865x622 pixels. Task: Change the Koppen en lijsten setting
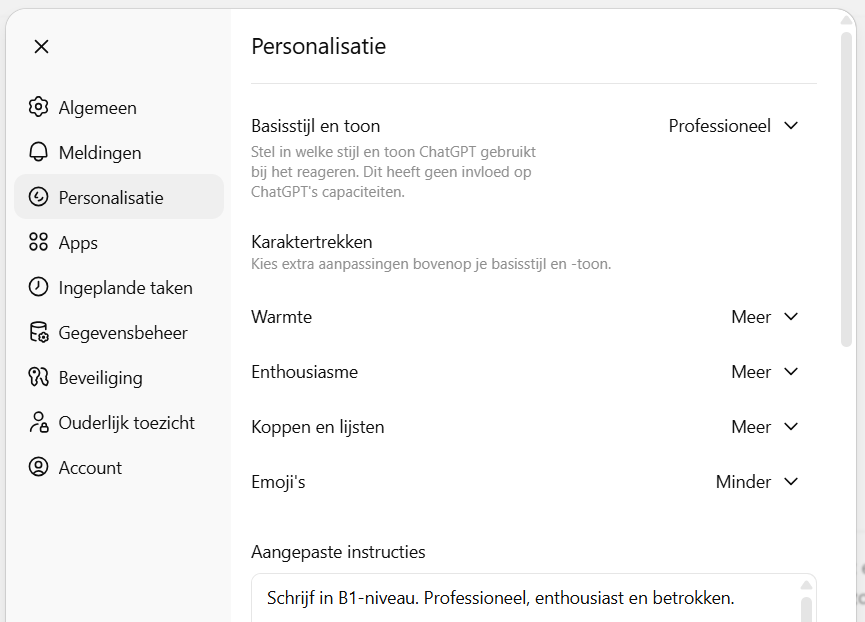tap(765, 427)
